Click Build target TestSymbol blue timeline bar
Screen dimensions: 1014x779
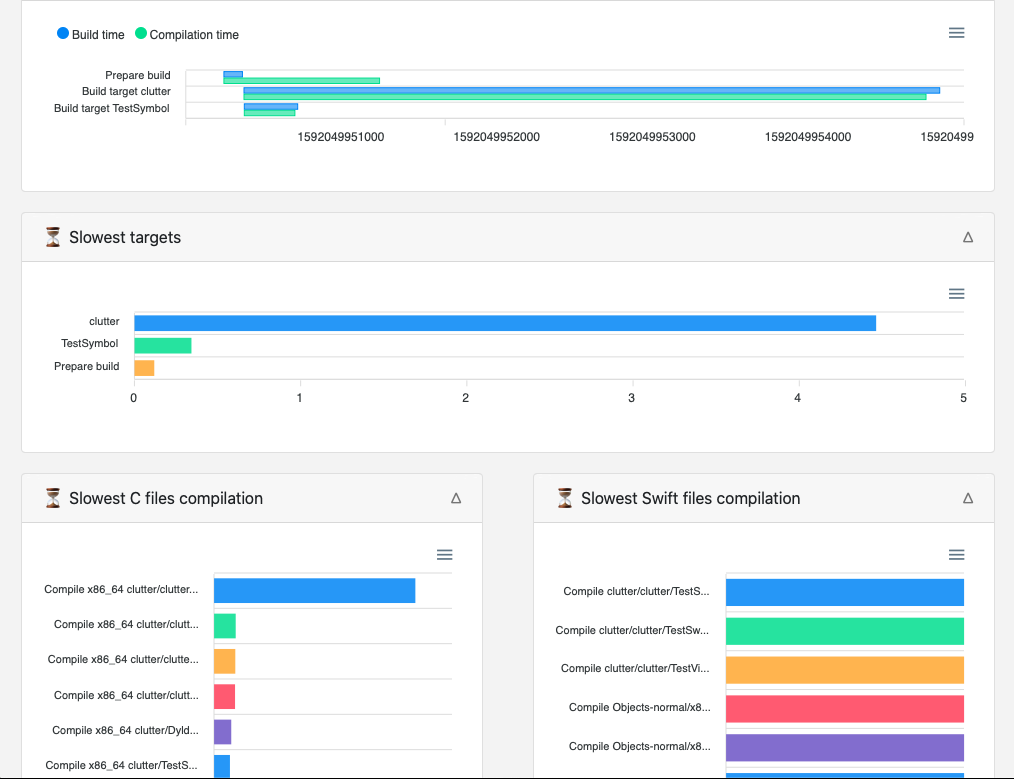click(271, 107)
